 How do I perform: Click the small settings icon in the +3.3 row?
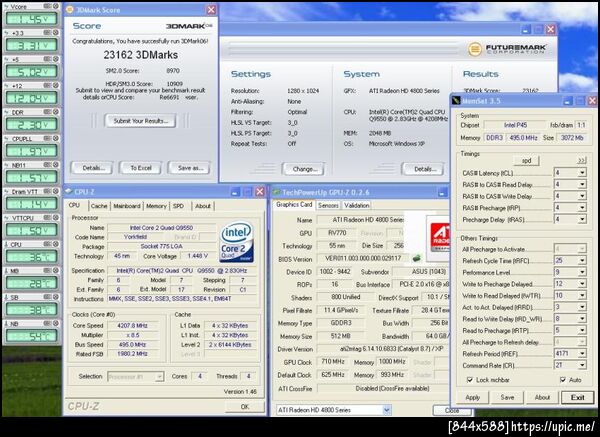47,33
